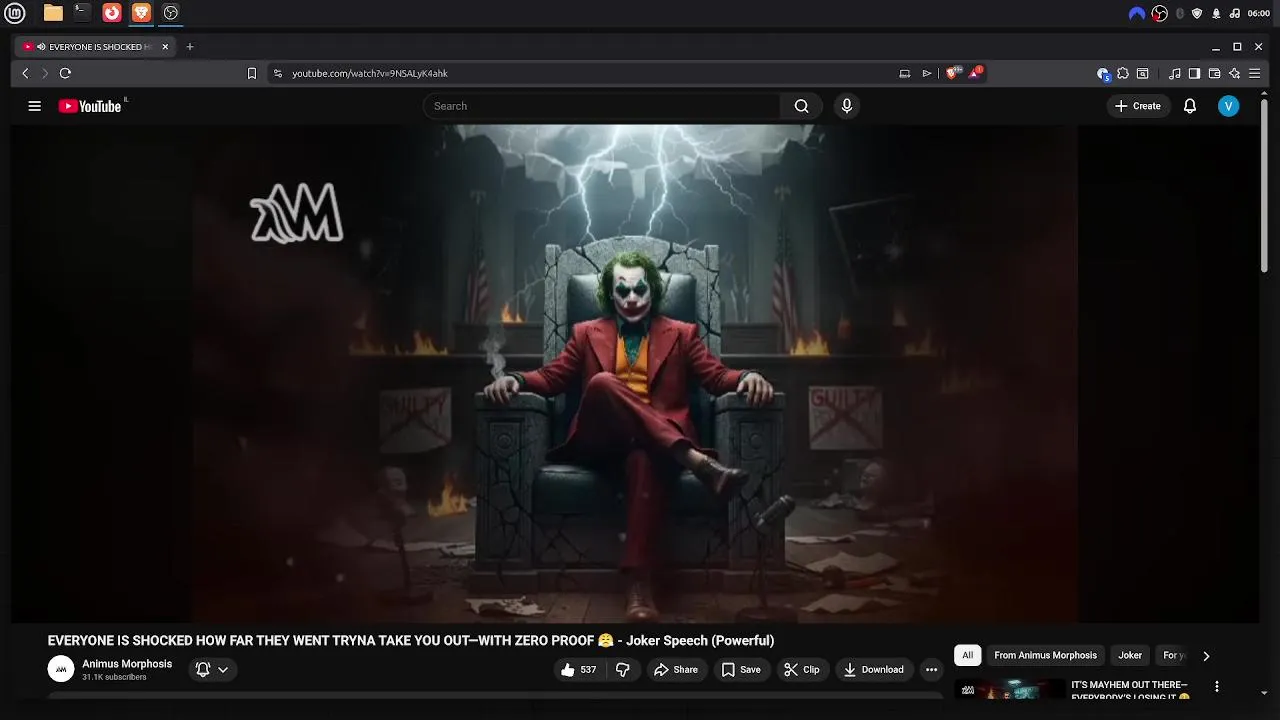Open the browser main menu
This screenshot has height=720, width=1280.
1255,73
